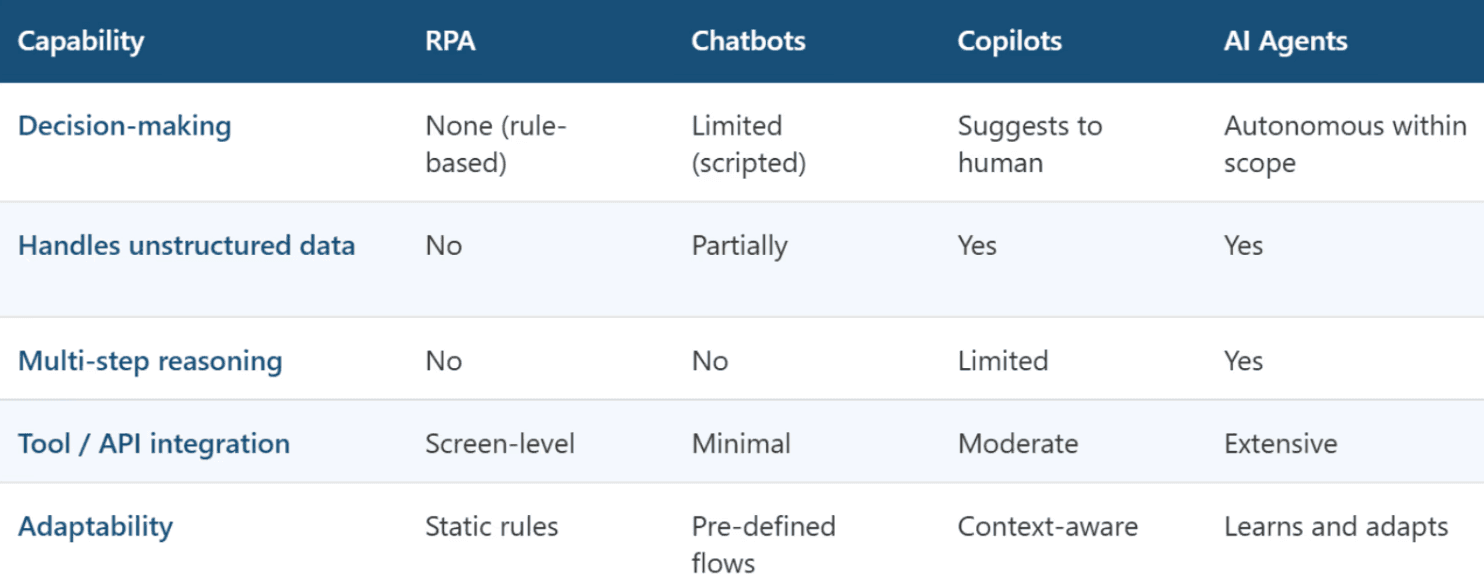The image size is (1484, 584).
Task: Click the 'Static rules' cell
Action: click(x=491, y=527)
